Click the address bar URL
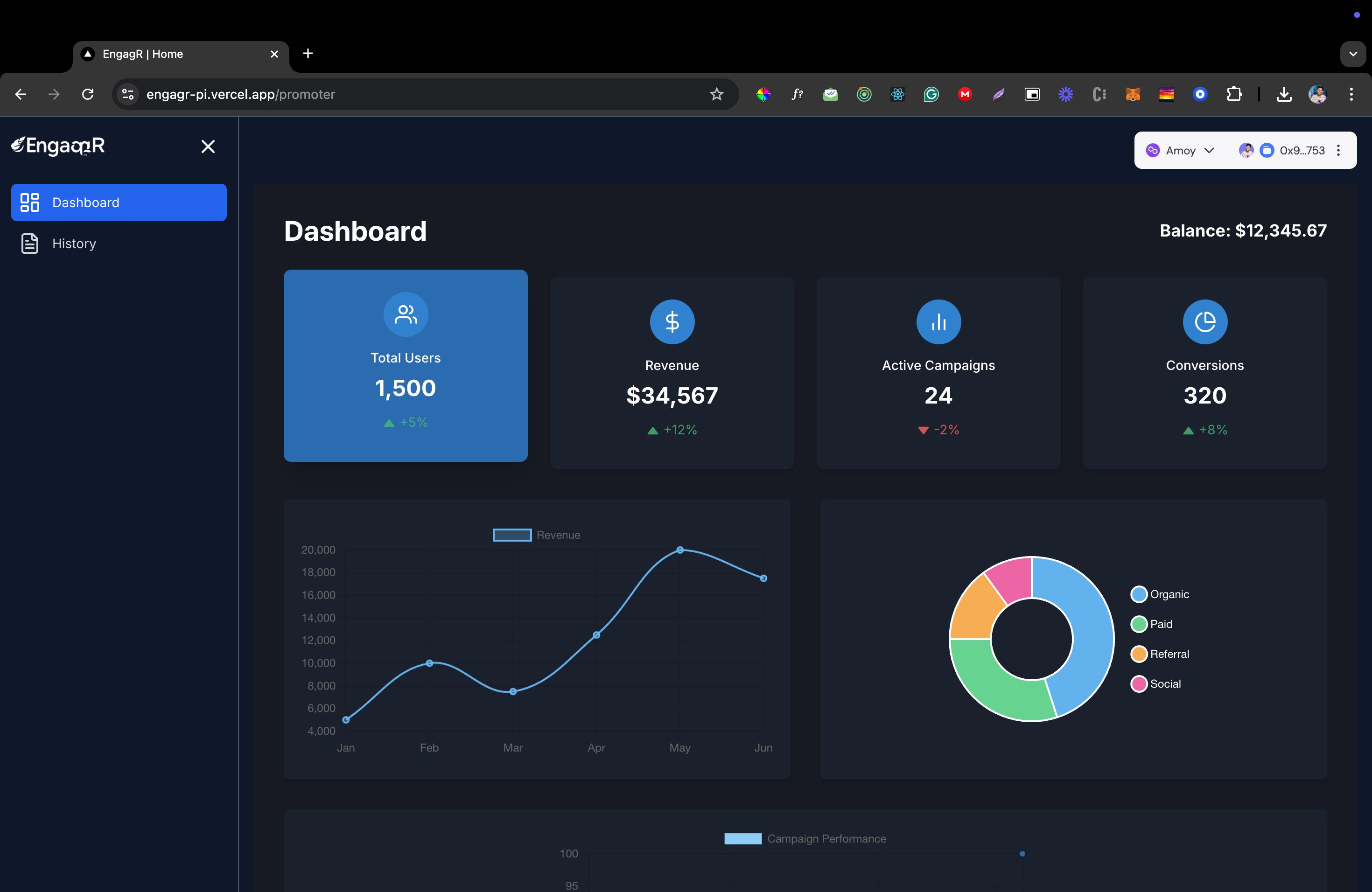The width and height of the screenshot is (1372, 892). point(240,94)
